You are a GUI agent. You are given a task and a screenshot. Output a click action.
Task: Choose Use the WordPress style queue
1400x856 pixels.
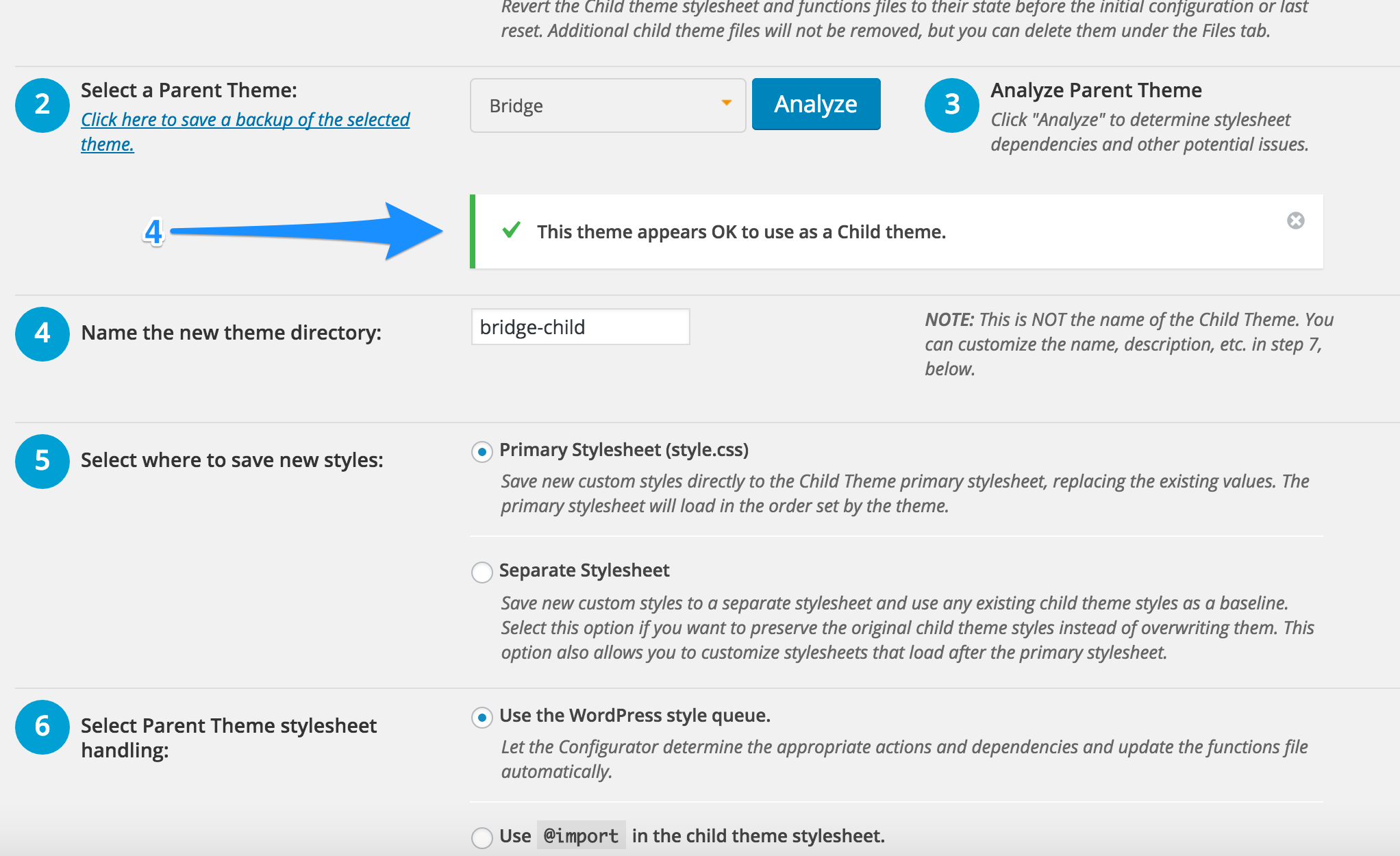coord(482,717)
